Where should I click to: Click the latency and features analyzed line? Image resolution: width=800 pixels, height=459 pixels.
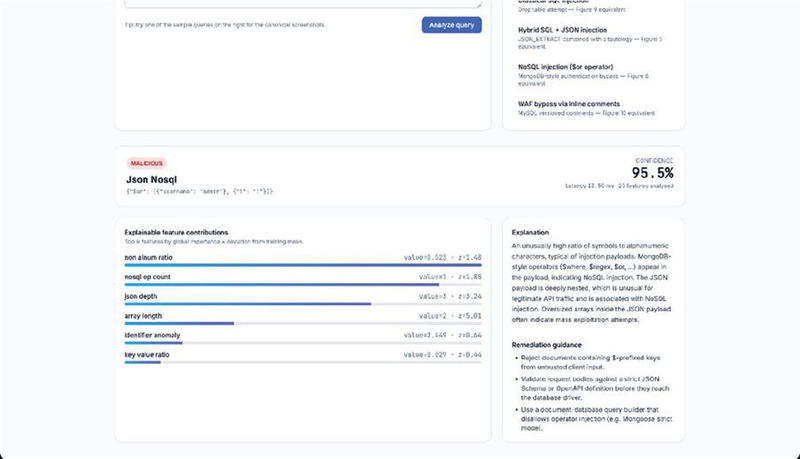(x=619, y=186)
